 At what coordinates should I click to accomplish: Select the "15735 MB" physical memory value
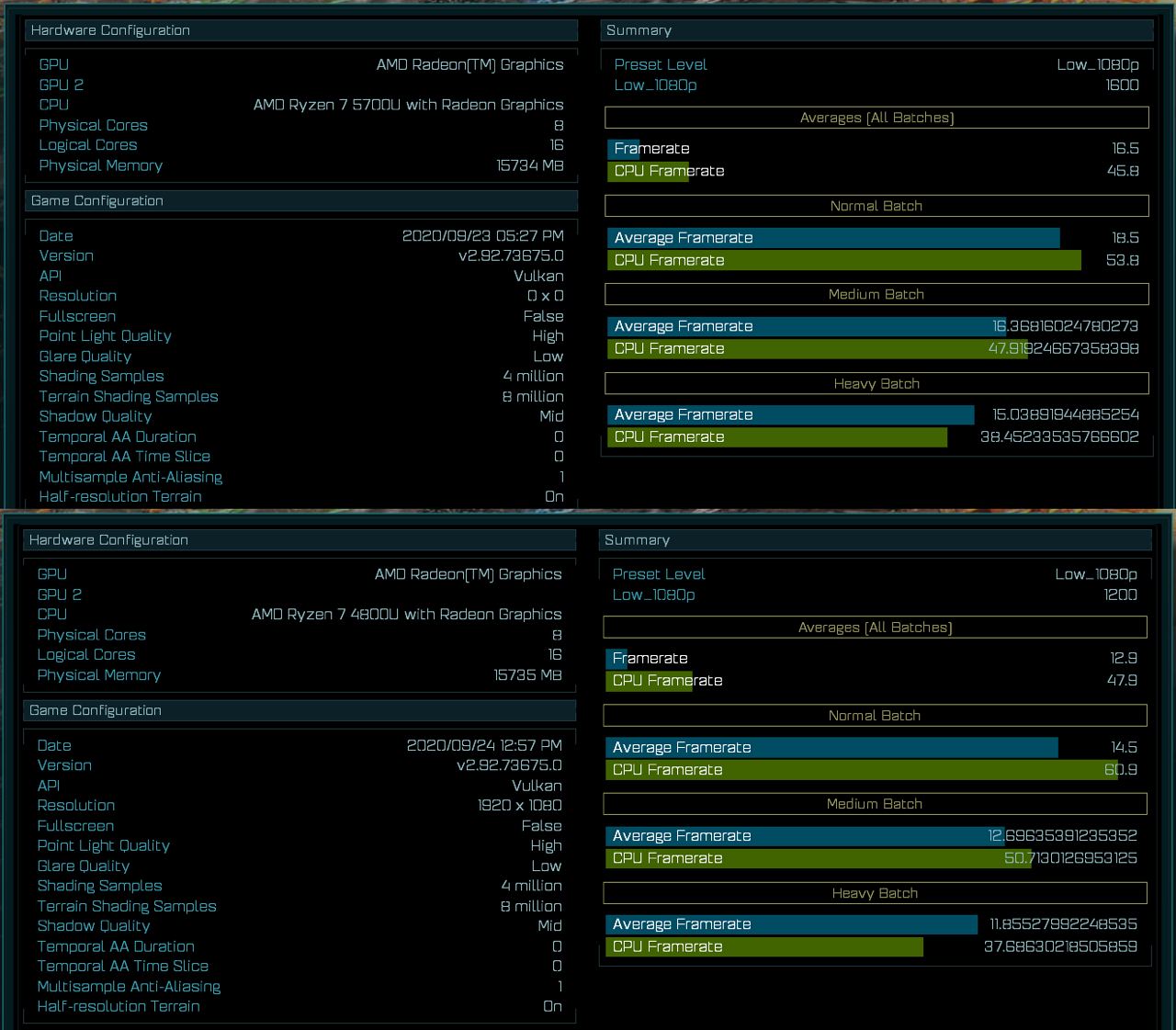527,674
